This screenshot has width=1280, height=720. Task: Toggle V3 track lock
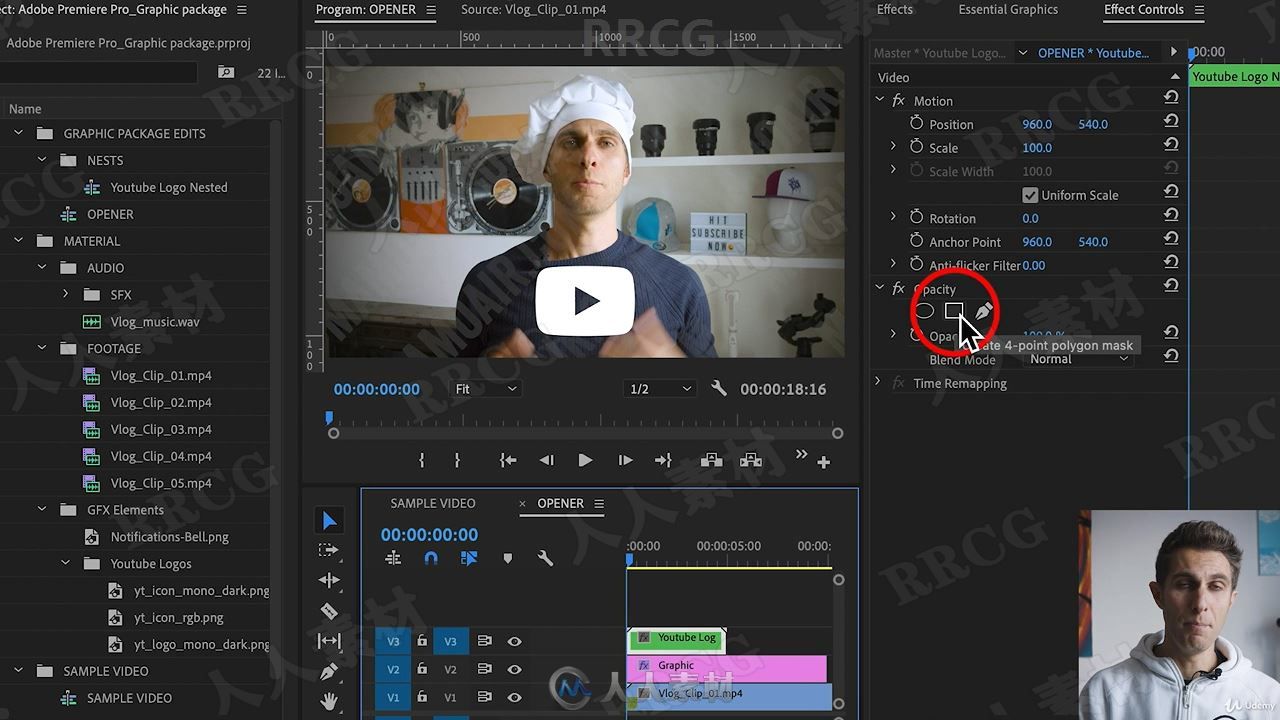[x=422, y=641]
